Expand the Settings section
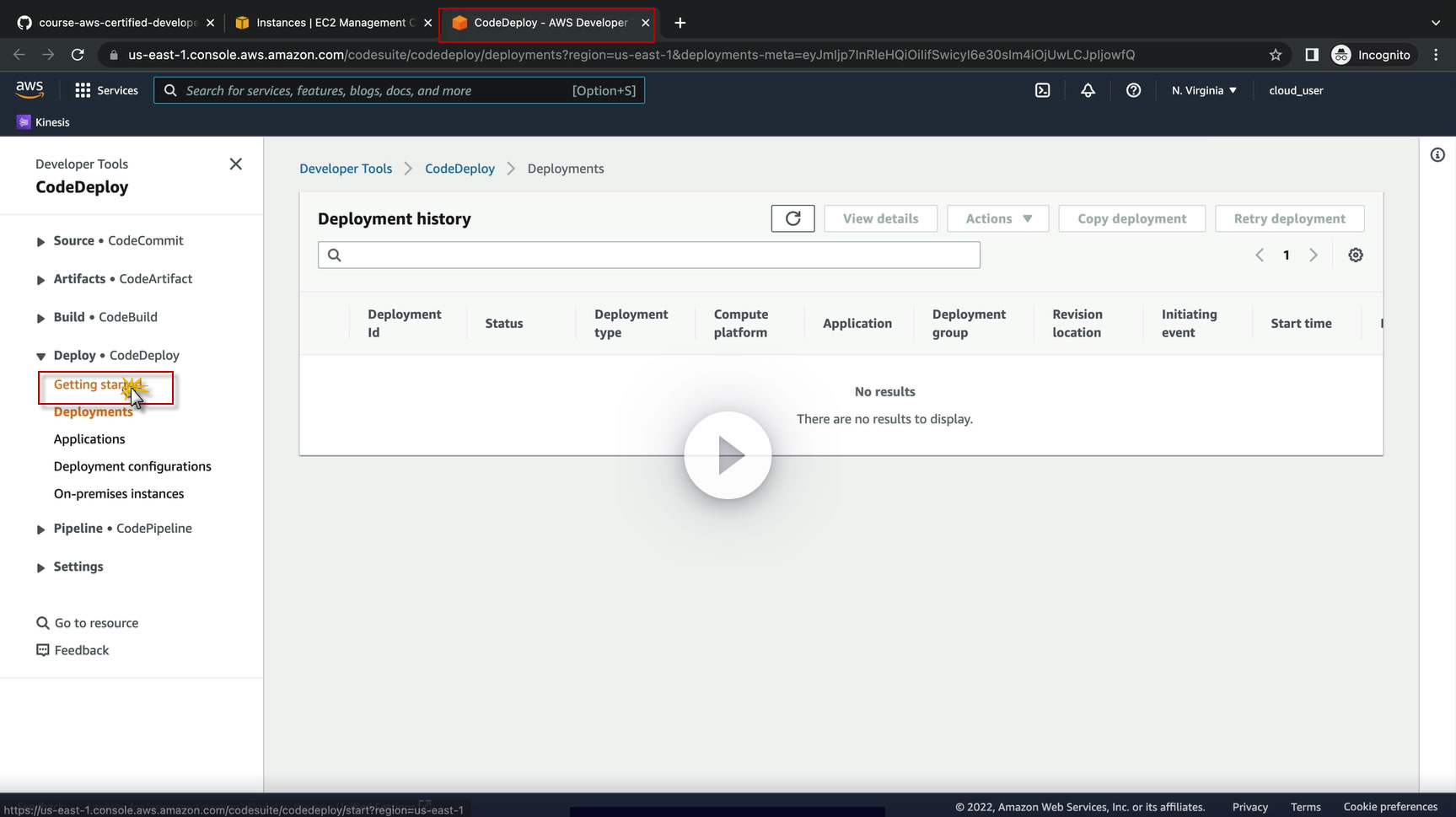Screen dimensions: 1456x817 click(x=40, y=568)
